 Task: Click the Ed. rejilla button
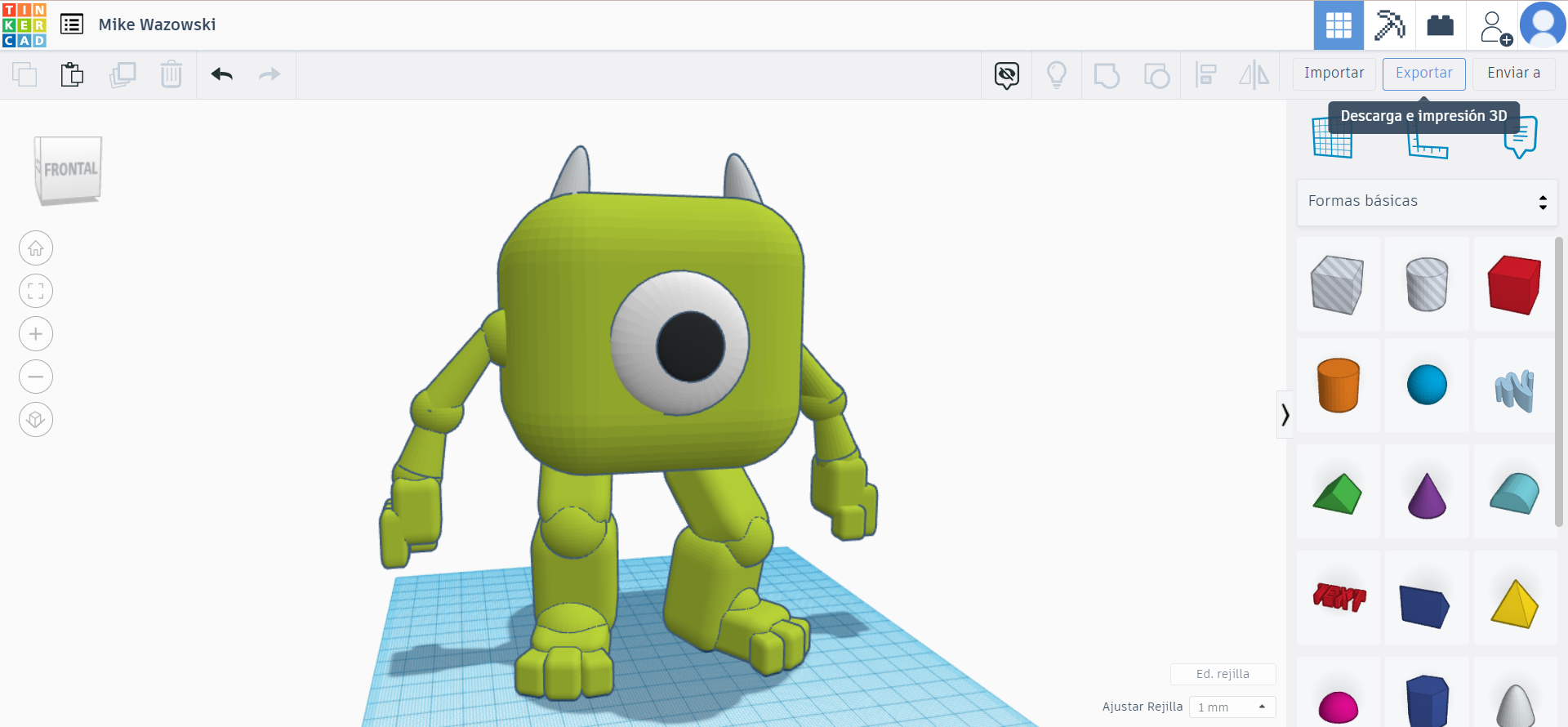pos(1223,674)
